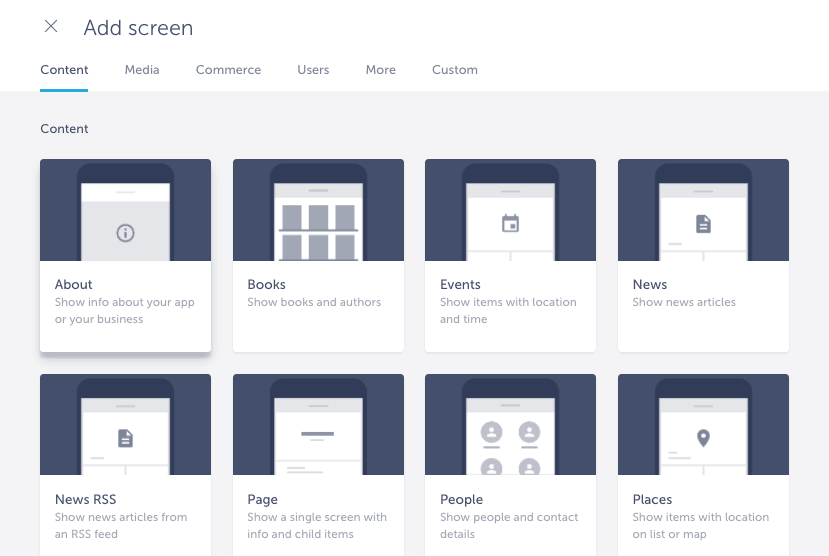Click the map pin icon in Places preview

703,438
